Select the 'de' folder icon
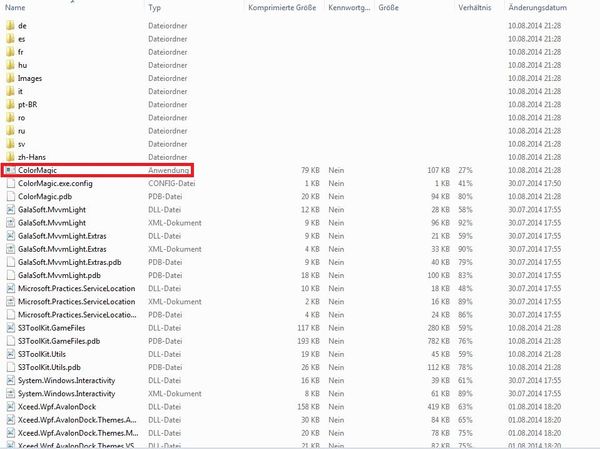Screen dimensions: 600x449 point(10,26)
